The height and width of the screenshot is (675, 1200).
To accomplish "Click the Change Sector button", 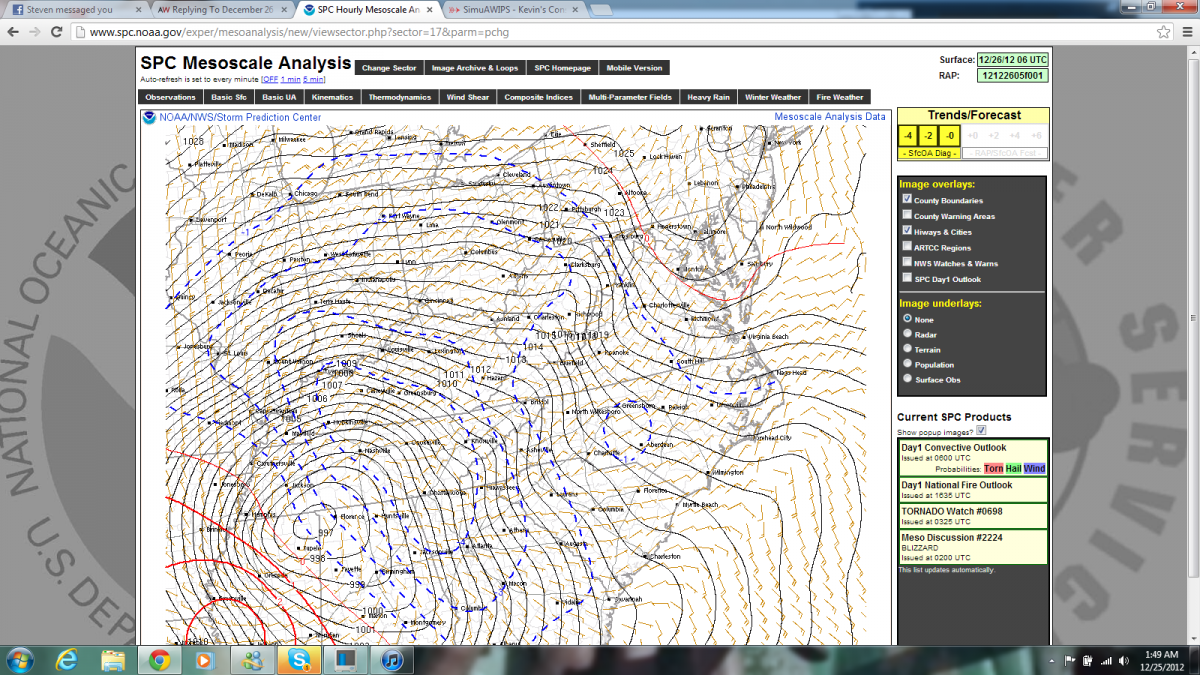I will coord(388,68).
